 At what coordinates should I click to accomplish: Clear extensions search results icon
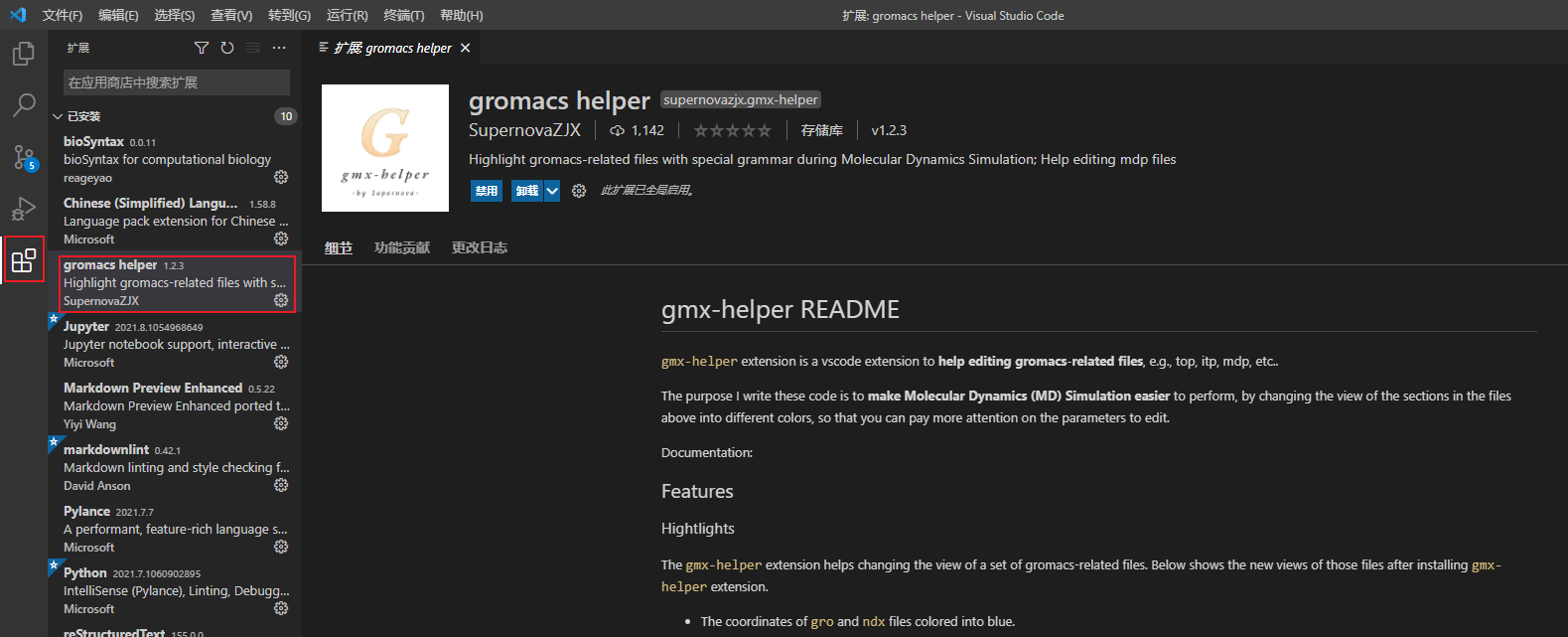pyautogui.click(x=253, y=48)
